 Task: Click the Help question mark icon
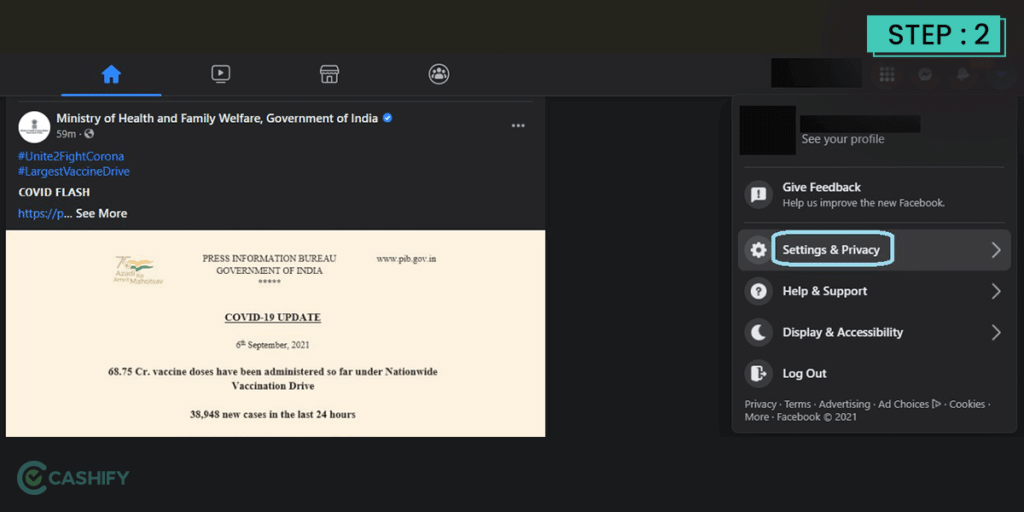pyautogui.click(x=758, y=291)
